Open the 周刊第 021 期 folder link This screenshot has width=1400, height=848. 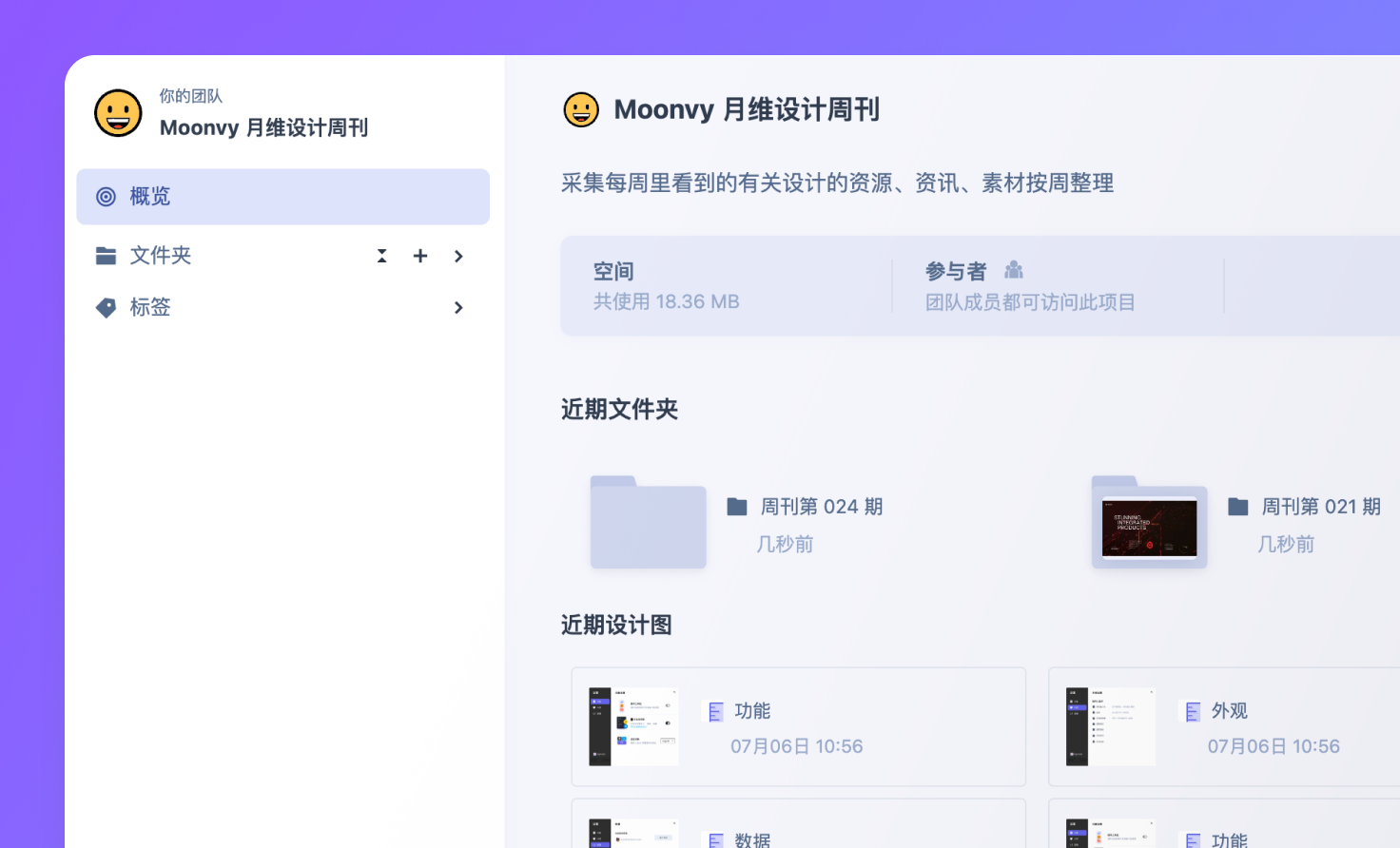(1322, 506)
